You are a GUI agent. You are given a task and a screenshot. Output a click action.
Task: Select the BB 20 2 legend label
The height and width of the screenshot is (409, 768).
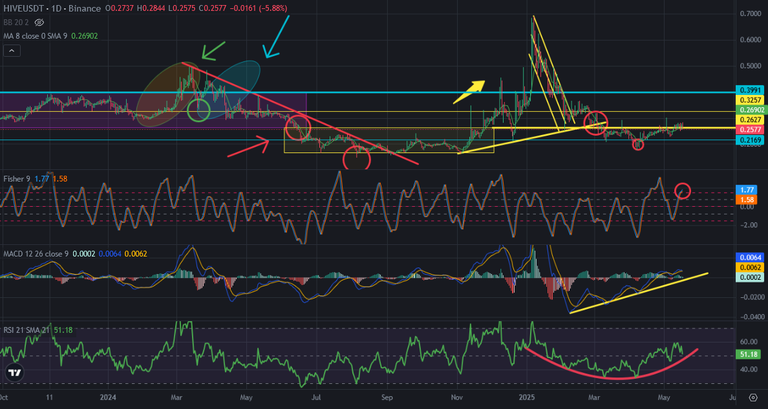16,23
